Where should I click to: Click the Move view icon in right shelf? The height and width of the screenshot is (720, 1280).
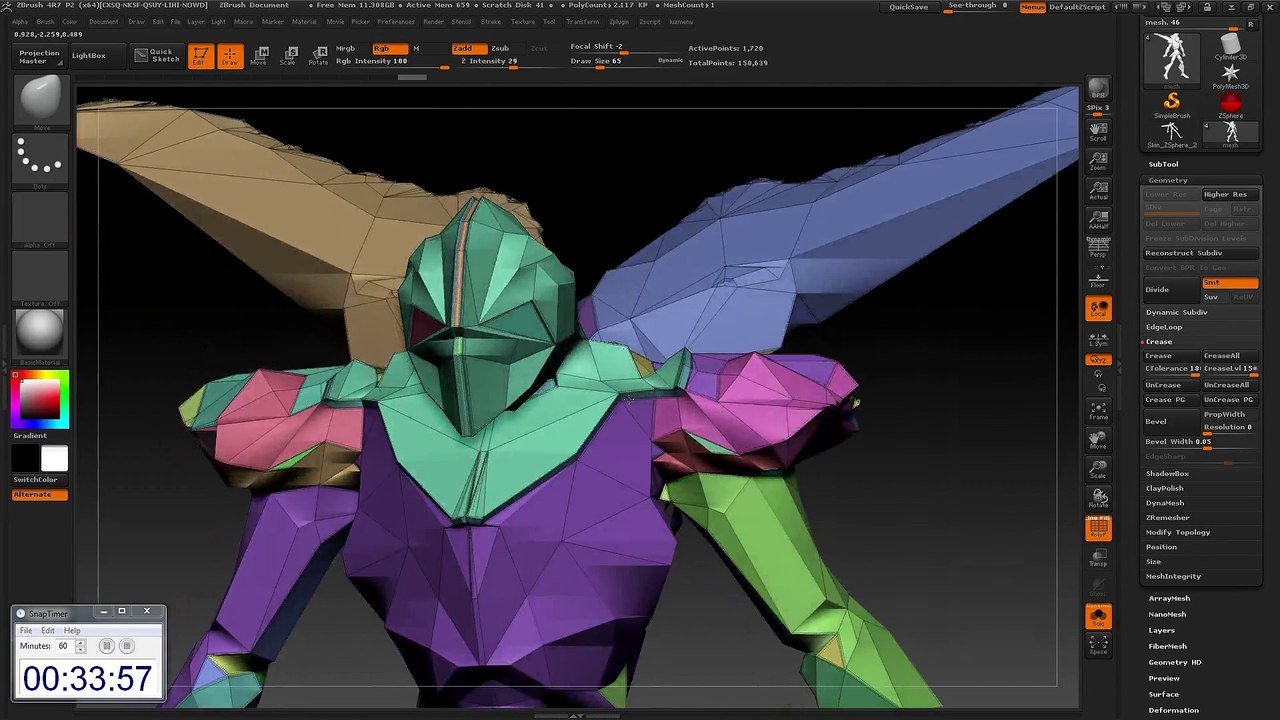pos(1098,440)
